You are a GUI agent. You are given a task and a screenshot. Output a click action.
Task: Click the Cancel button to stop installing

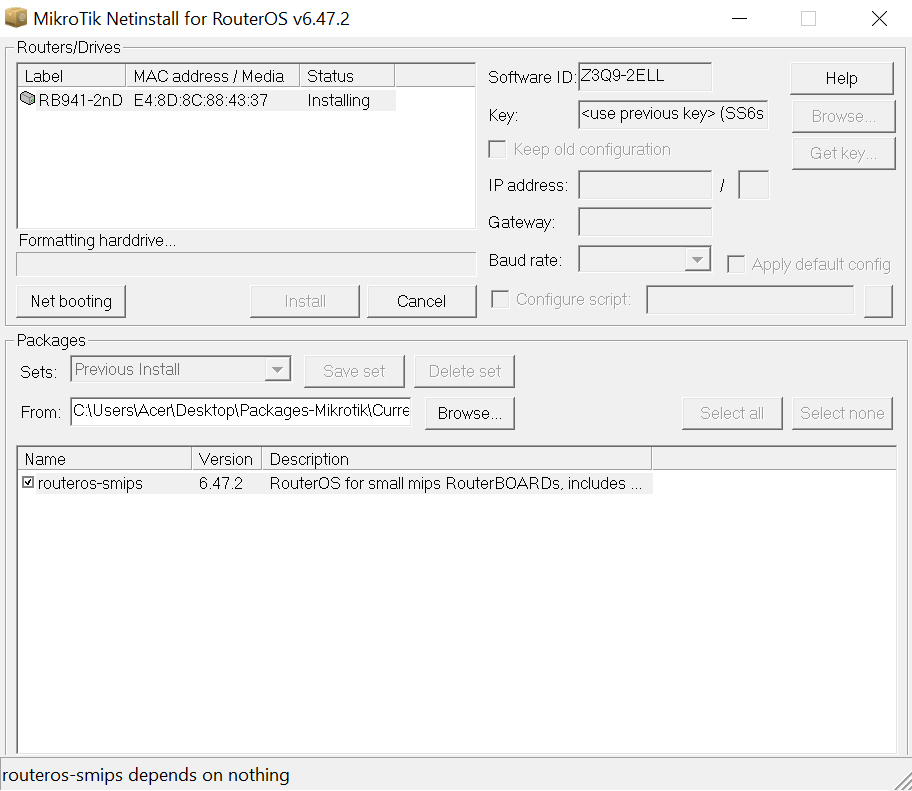(x=422, y=301)
